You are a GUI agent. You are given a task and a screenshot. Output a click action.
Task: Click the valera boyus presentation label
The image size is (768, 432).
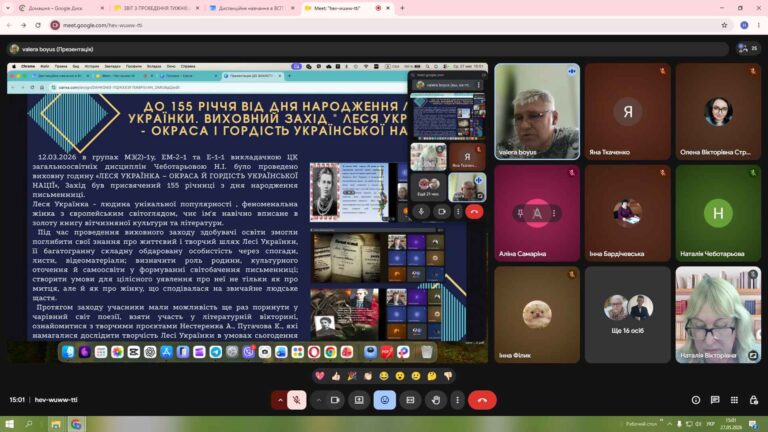(58, 49)
